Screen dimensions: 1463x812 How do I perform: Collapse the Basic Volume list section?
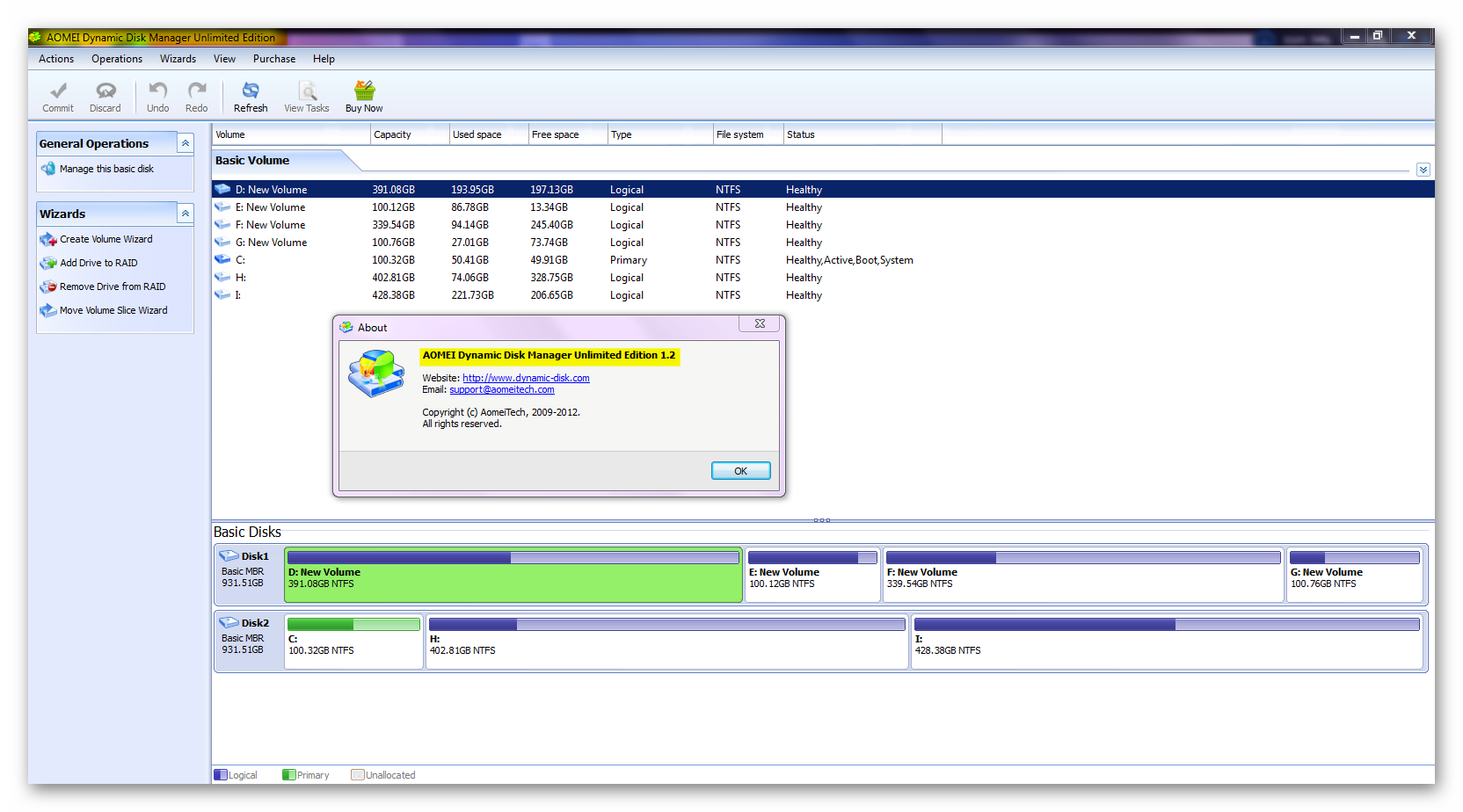click(x=1423, y=170)
